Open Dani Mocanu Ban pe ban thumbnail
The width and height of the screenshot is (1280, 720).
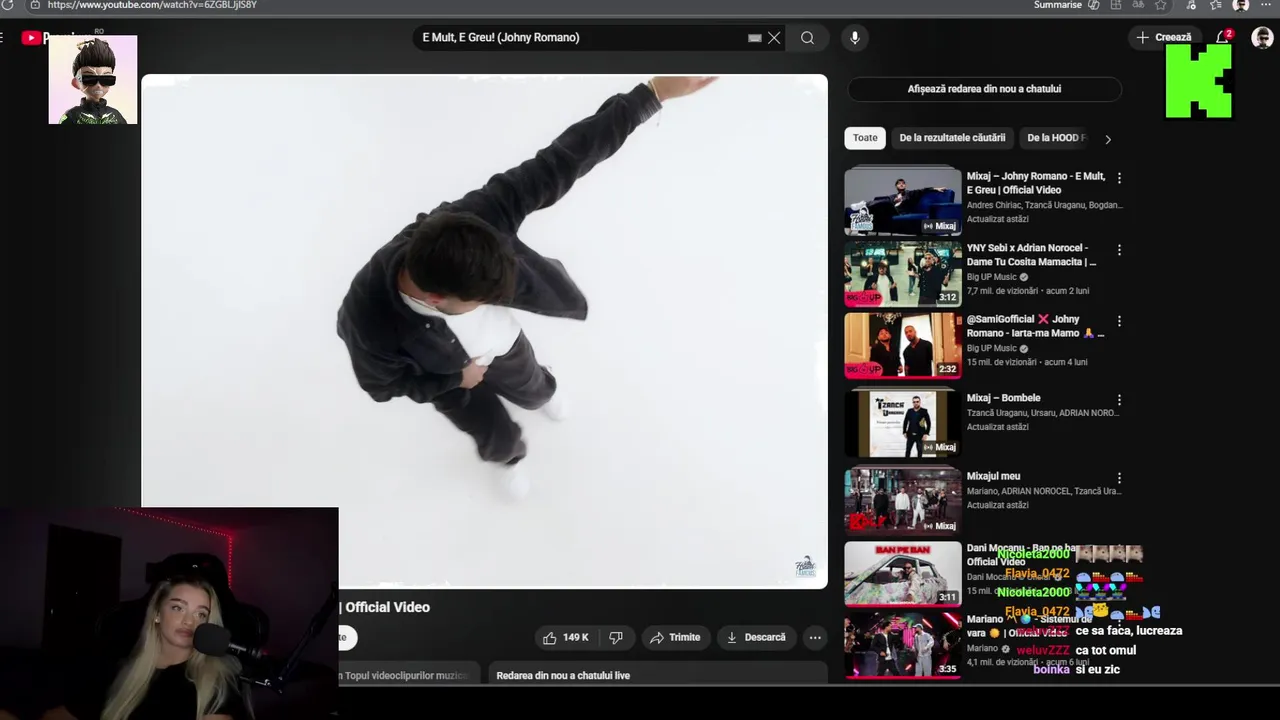[x=903, y=574]
